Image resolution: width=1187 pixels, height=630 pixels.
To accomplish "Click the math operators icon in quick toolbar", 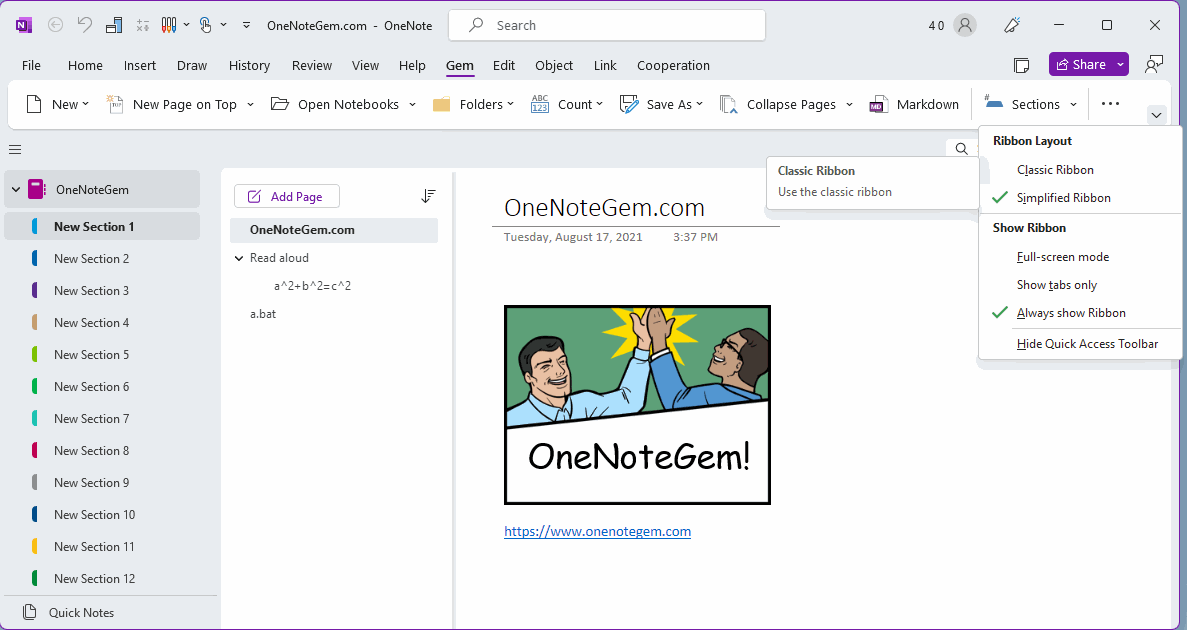I will (x=142, y=25).
